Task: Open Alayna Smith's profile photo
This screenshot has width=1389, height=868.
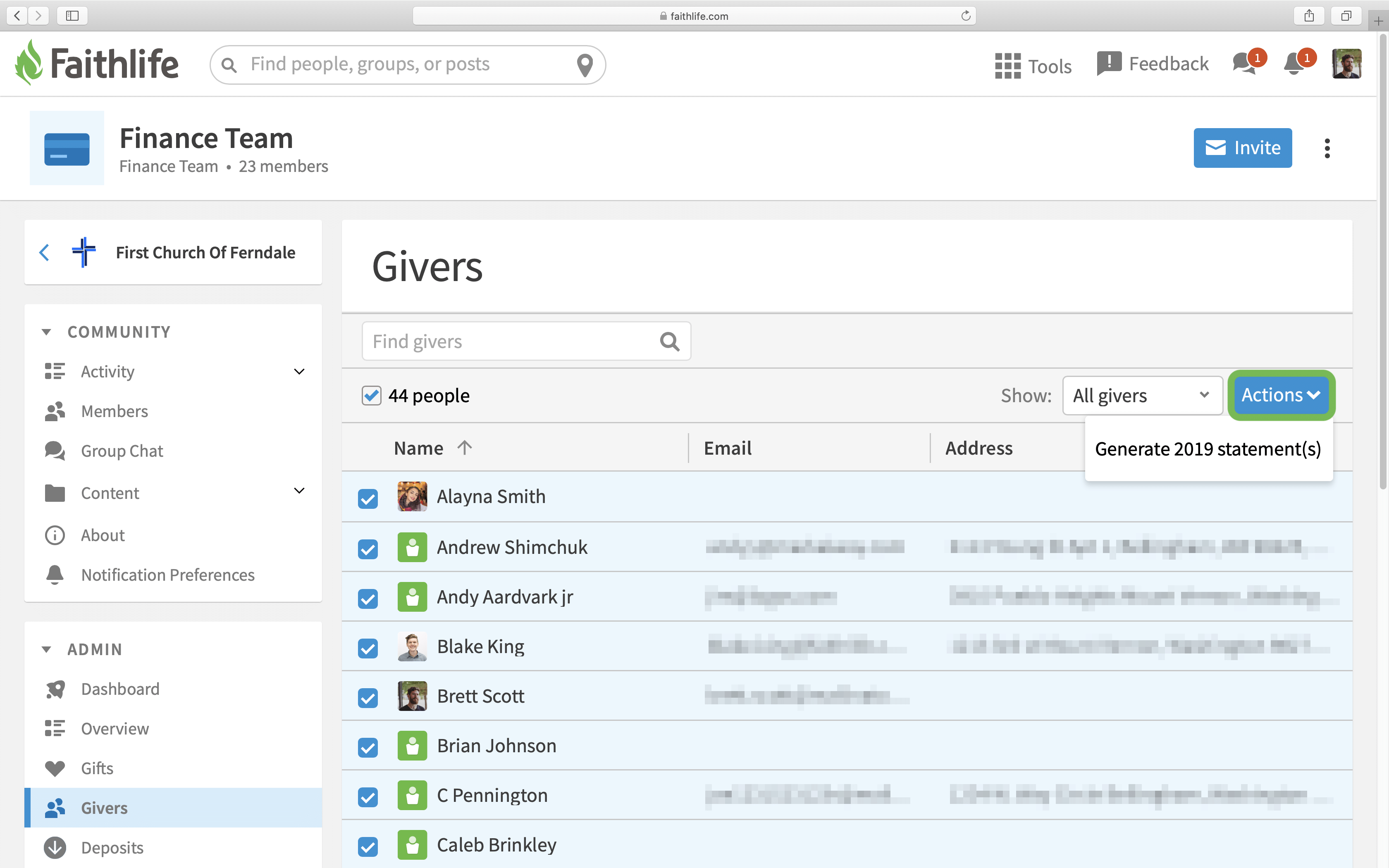Action: pos(412,496)
